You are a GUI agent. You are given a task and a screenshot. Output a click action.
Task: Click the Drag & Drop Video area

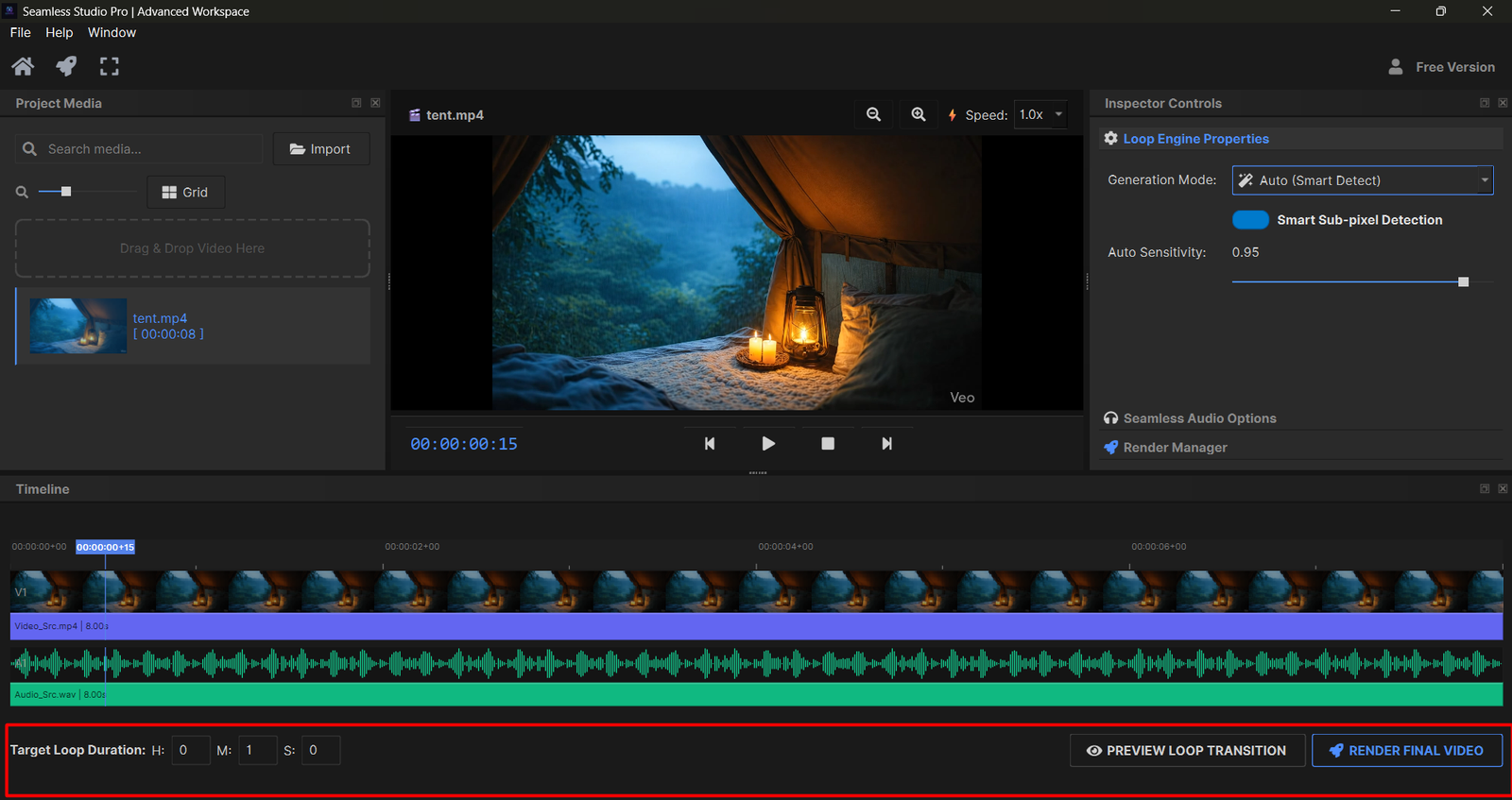193,248
